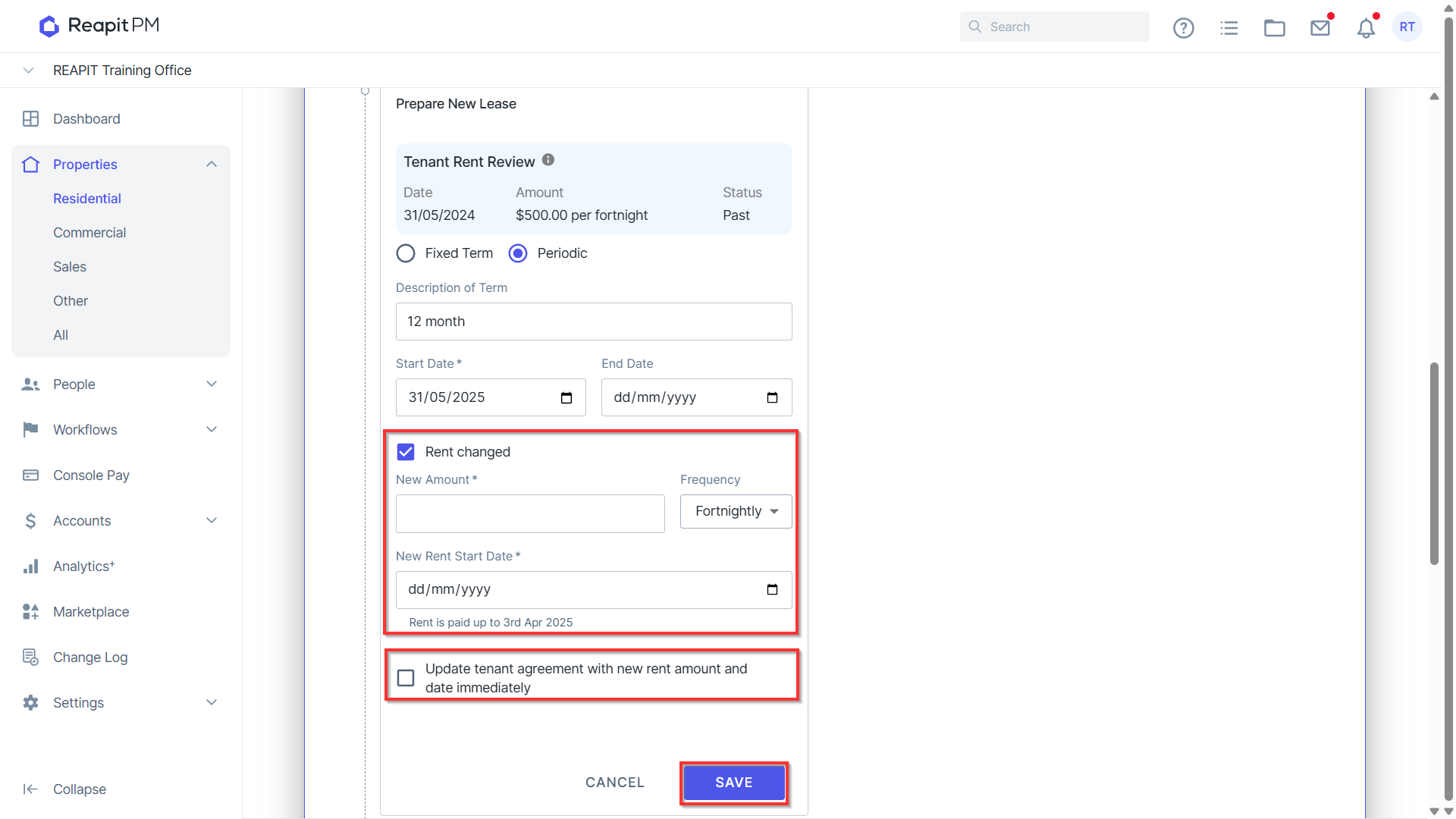Image resolution: width=1456 pixels, height=819 pixels.
Task: Click the SAVE button
Action: 733,783
